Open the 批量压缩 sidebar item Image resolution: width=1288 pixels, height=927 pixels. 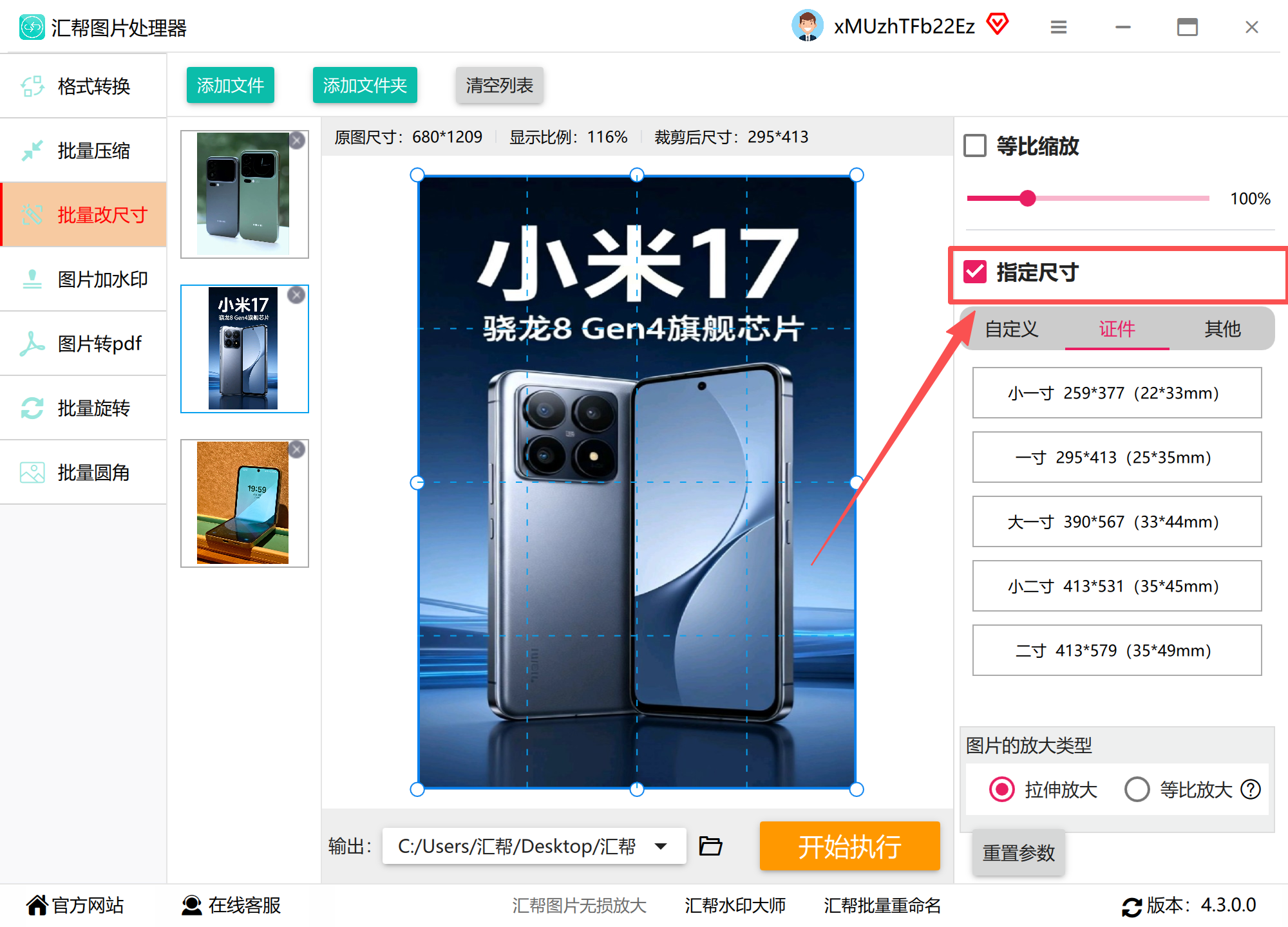[x=84, y=151]
